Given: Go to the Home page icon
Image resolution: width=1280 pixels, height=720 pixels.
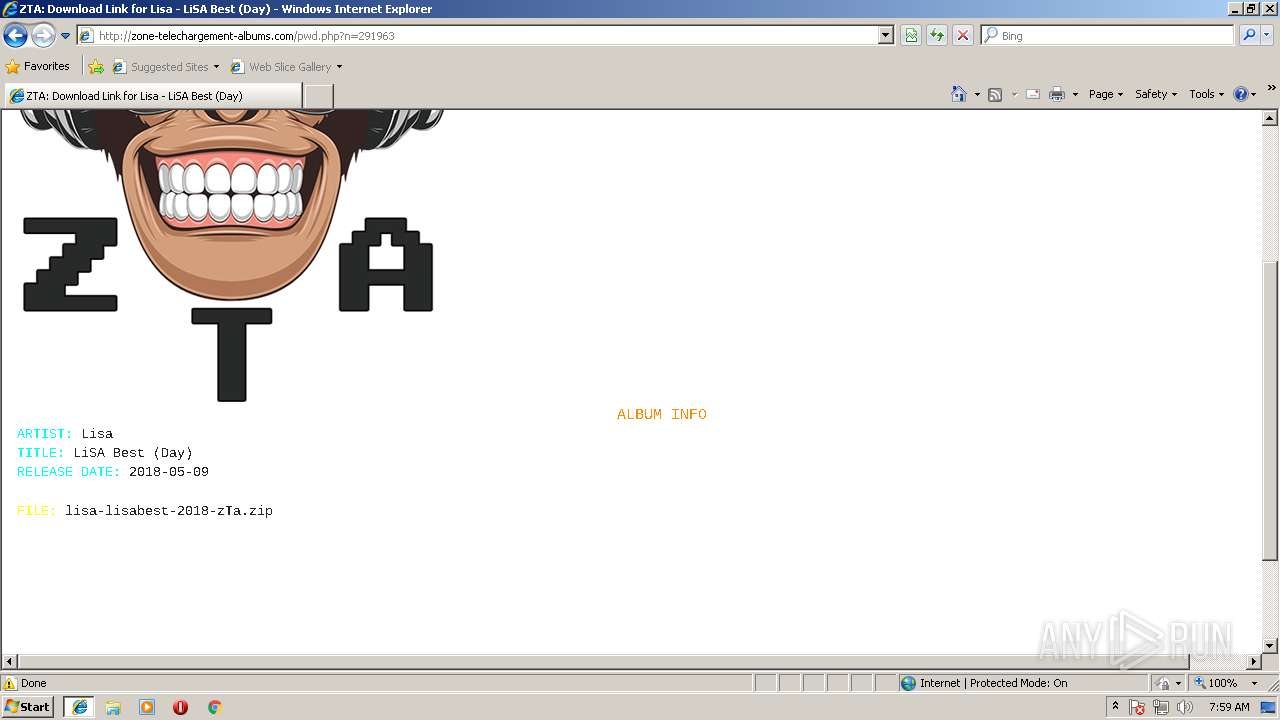Looking at the screenshot, I should (959, 94).
